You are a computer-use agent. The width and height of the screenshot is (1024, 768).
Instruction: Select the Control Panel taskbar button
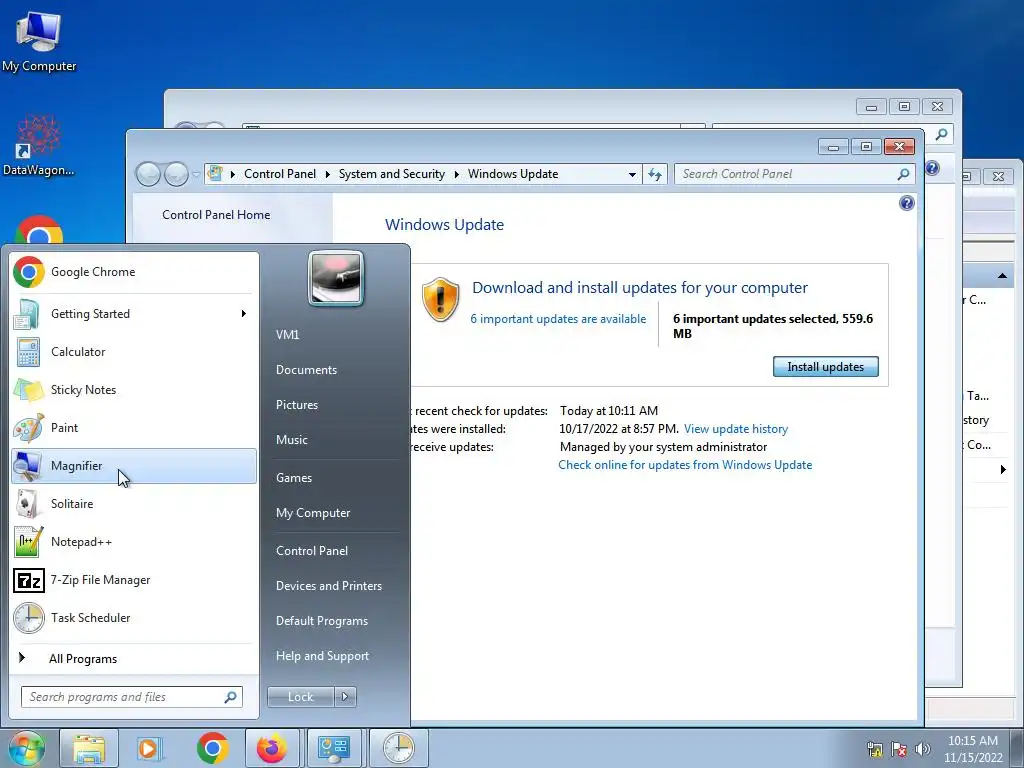point(334,748)
